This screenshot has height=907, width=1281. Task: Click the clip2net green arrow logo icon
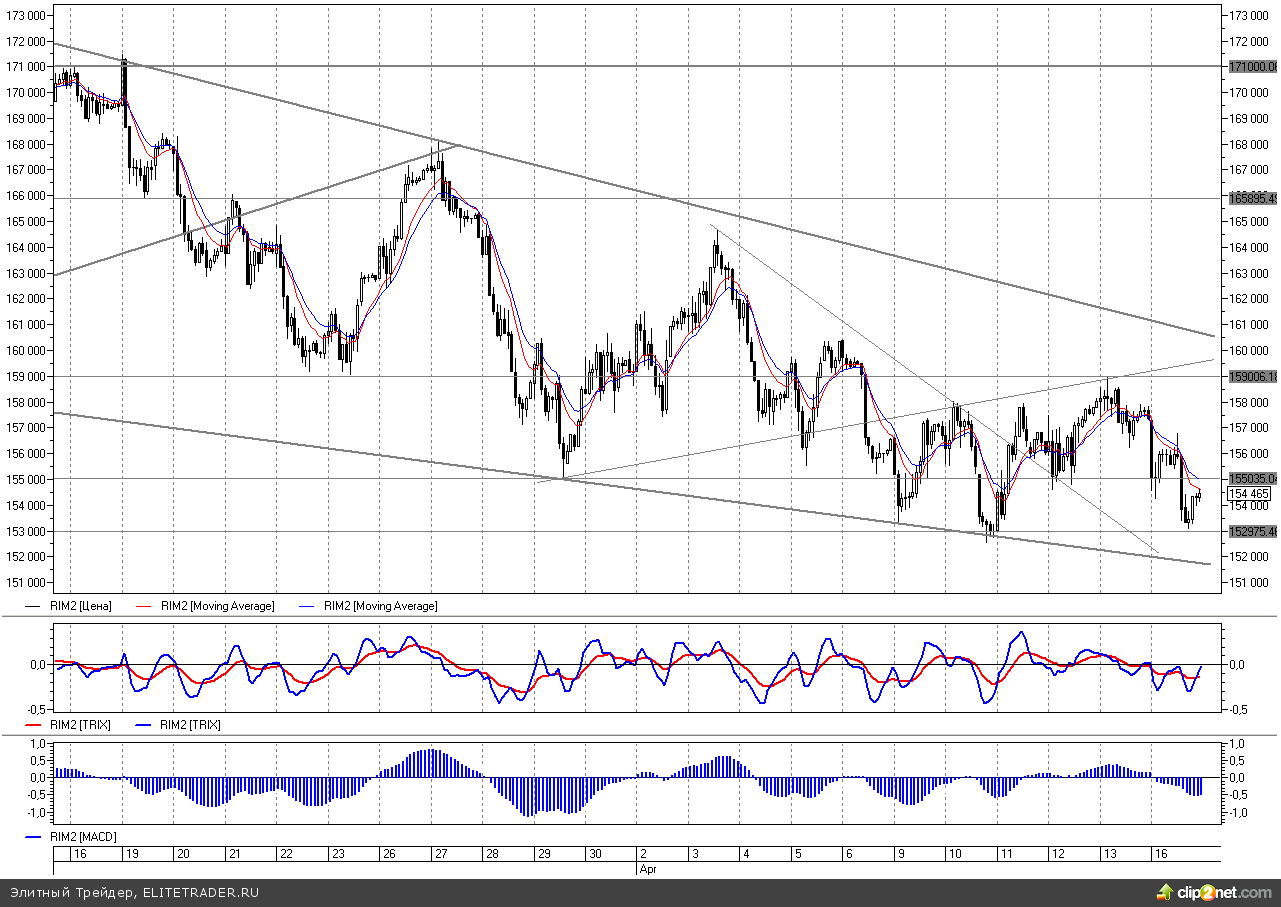[x=1165, y=891]
